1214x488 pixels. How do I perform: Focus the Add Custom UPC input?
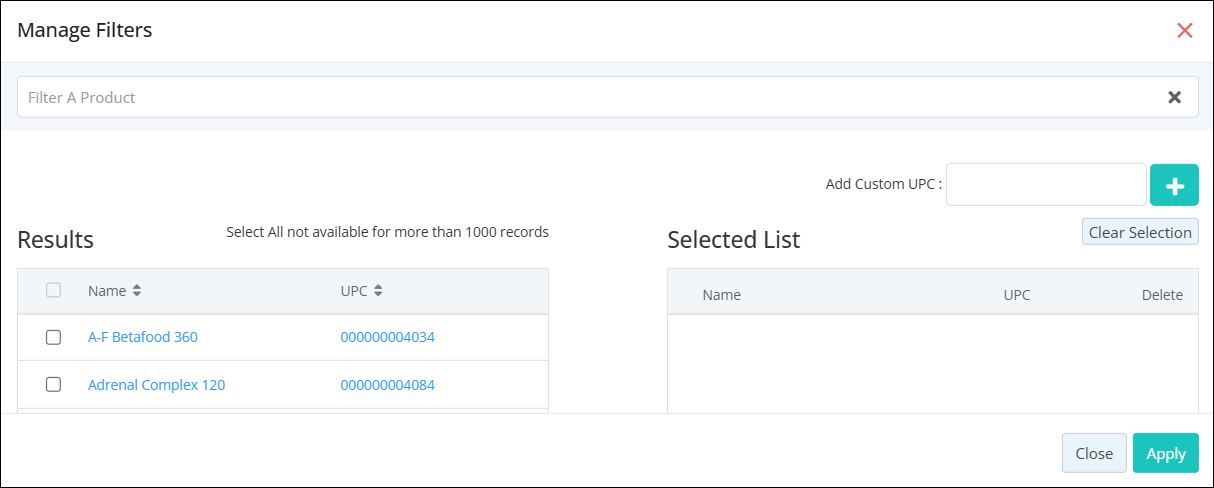pos(1046,185)
